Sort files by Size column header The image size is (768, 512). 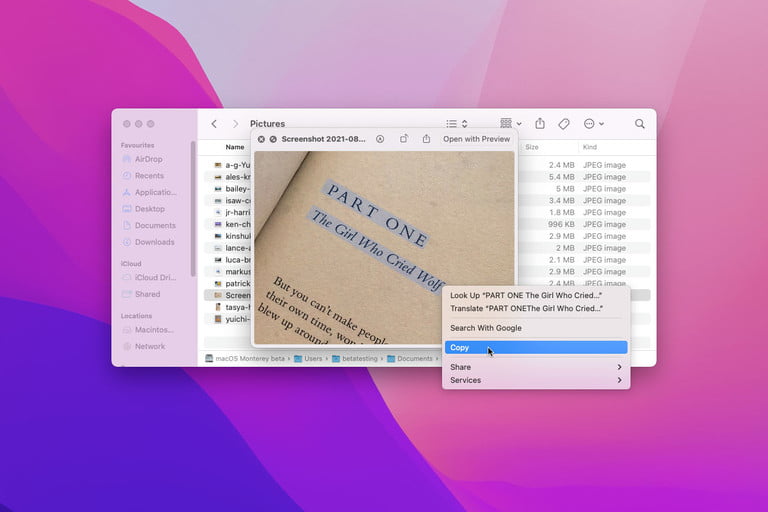click(x=532, y=147)
